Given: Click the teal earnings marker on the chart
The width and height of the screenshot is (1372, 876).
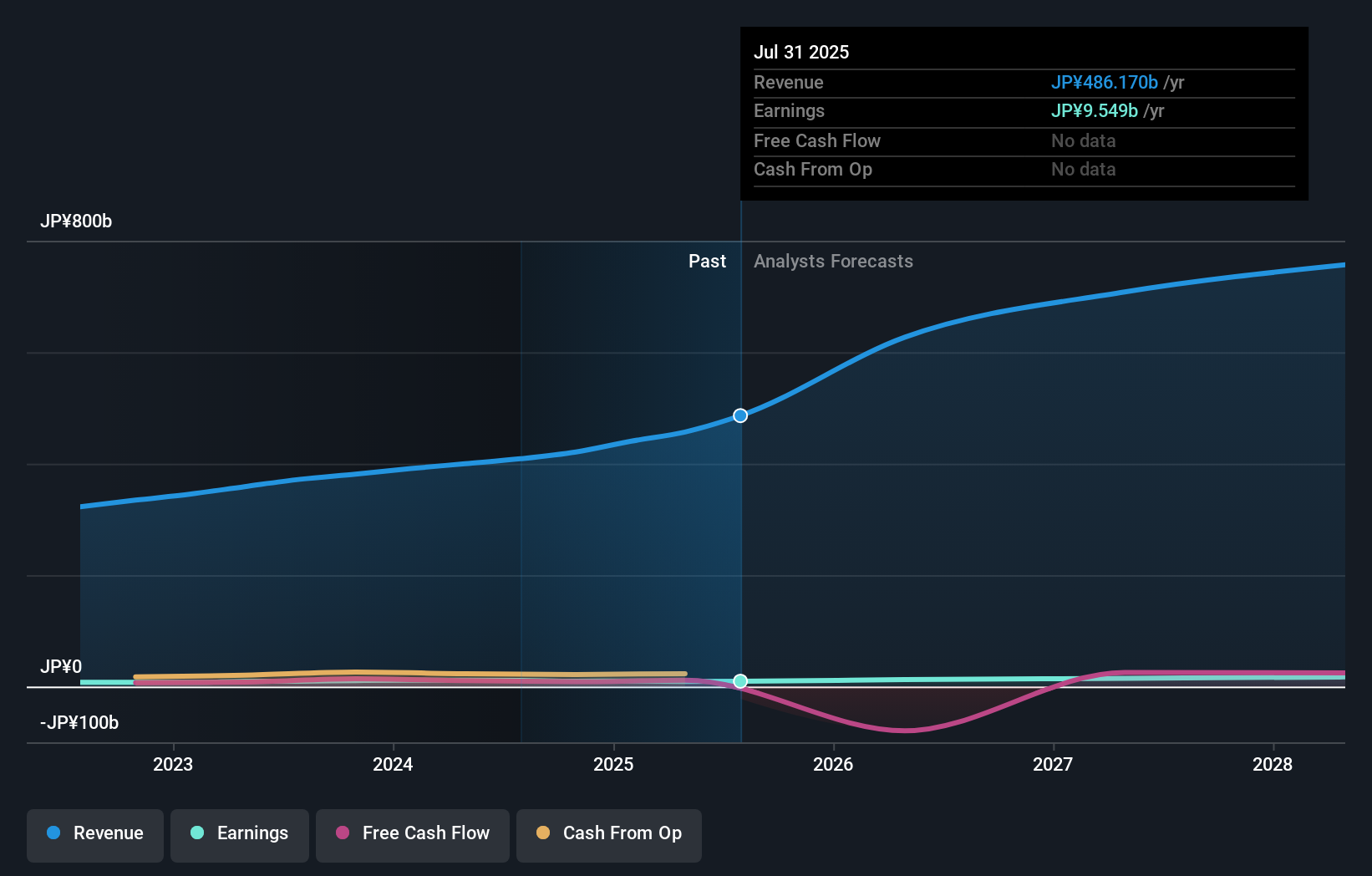Looking at the screenshot, I should [740, 681].
